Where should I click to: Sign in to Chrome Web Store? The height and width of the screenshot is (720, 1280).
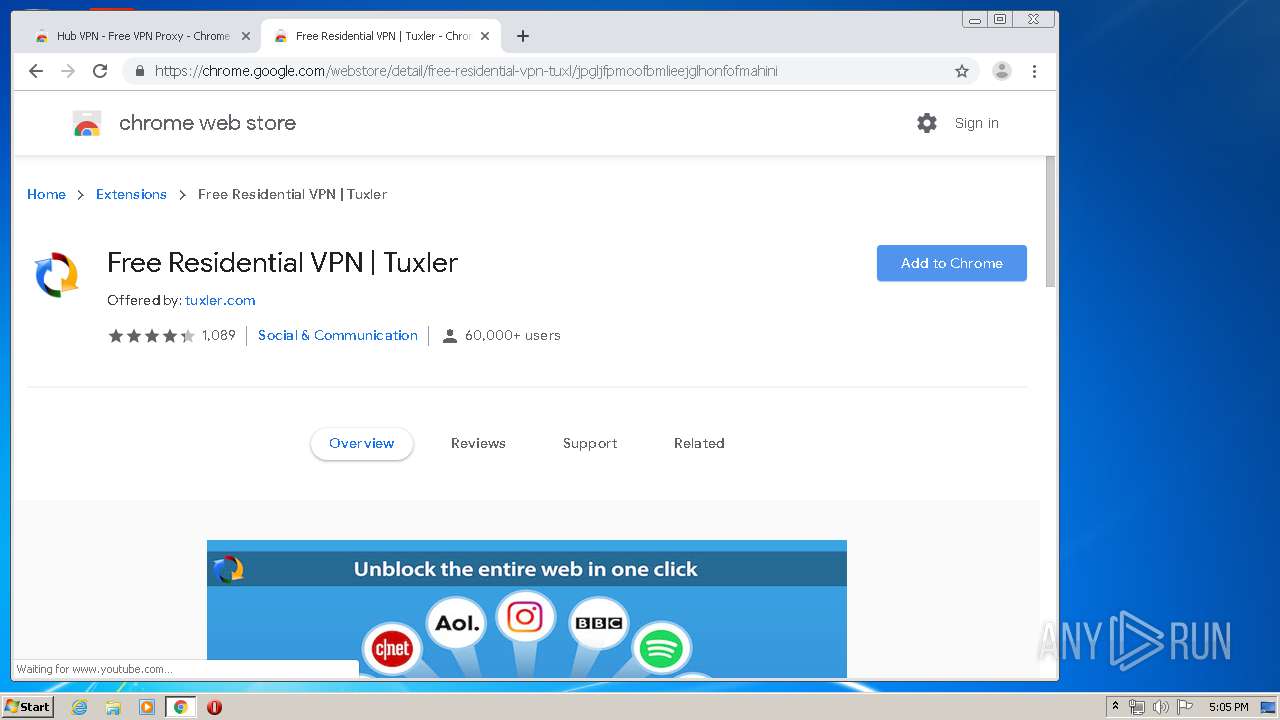[x=976, y=123]
